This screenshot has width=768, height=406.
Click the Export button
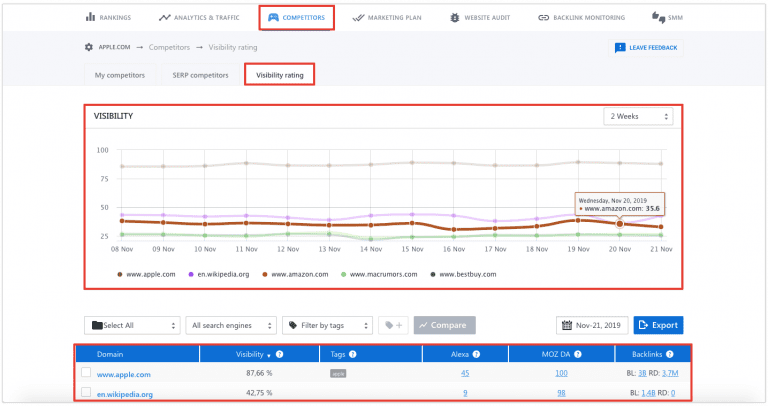(658, 325)
